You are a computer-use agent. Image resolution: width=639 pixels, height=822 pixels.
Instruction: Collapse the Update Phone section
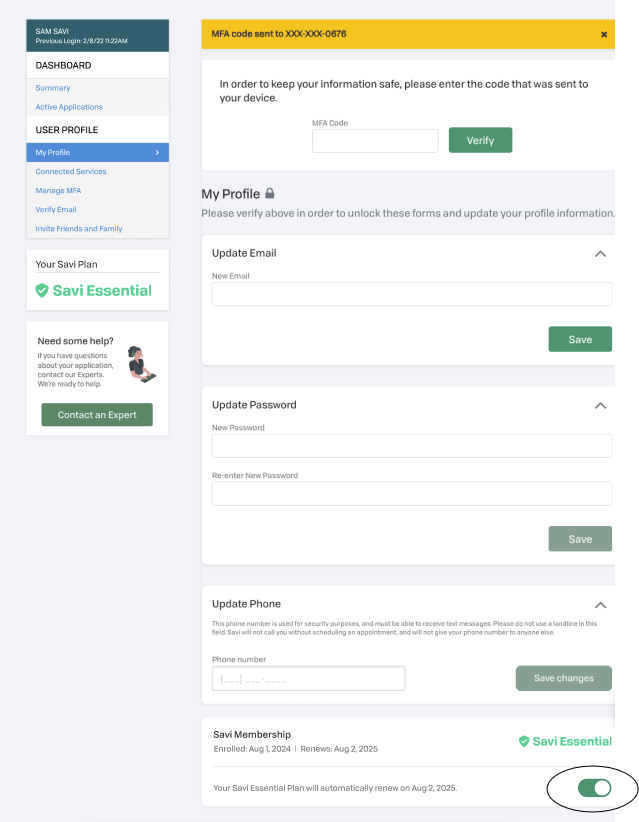(x=600, y=605)
